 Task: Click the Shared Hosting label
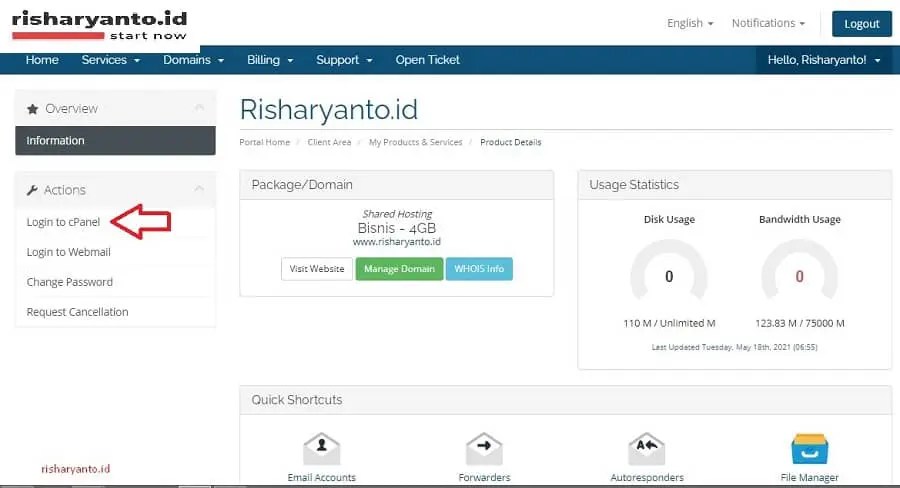coord(397,214)
